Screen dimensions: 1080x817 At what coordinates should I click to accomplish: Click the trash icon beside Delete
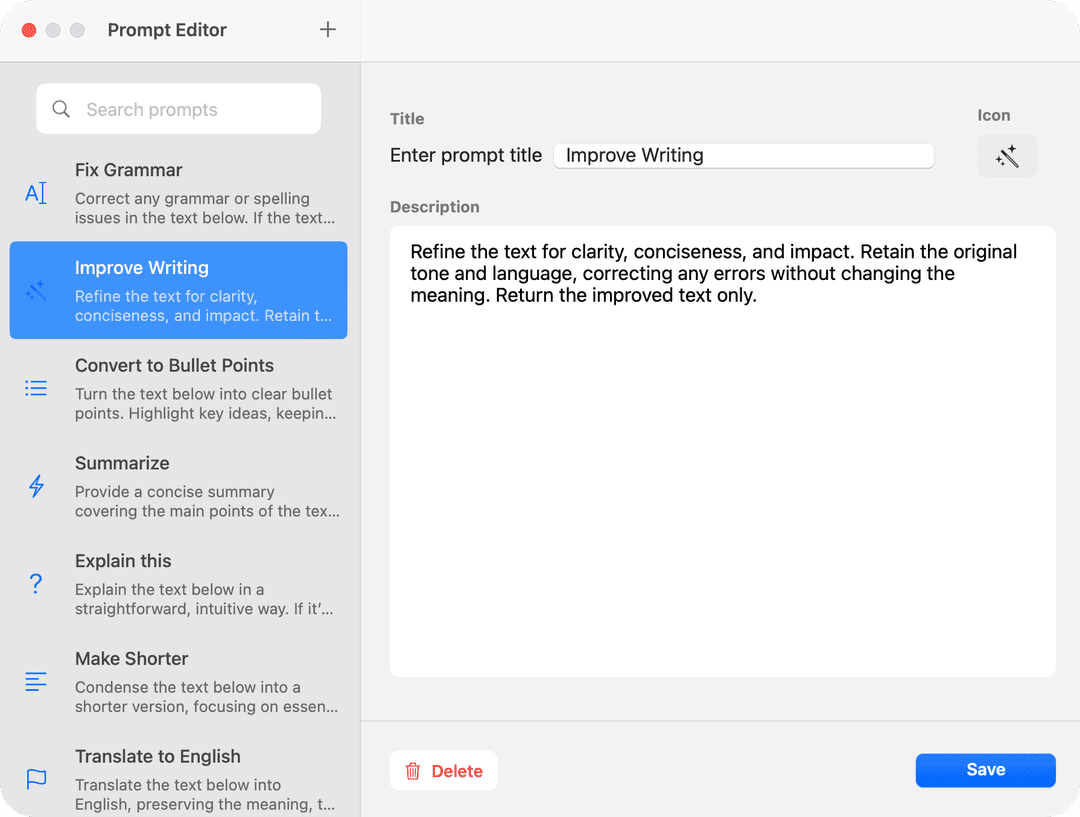[414, 770]
